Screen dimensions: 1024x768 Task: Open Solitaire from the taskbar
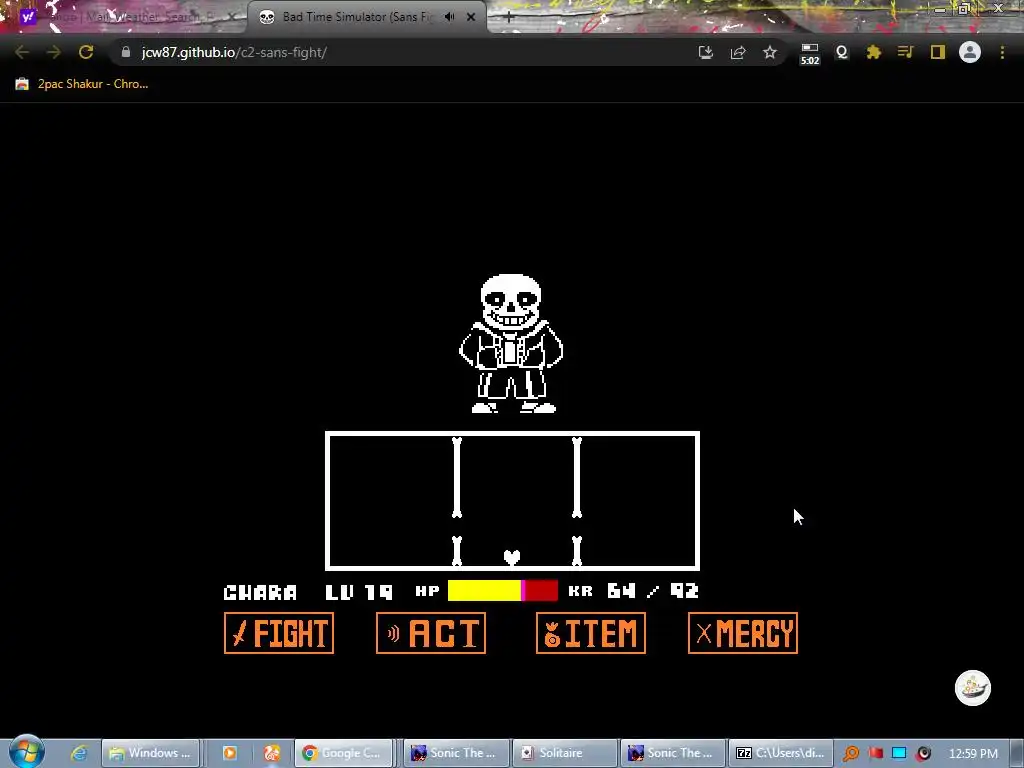(x=565, y=753)
